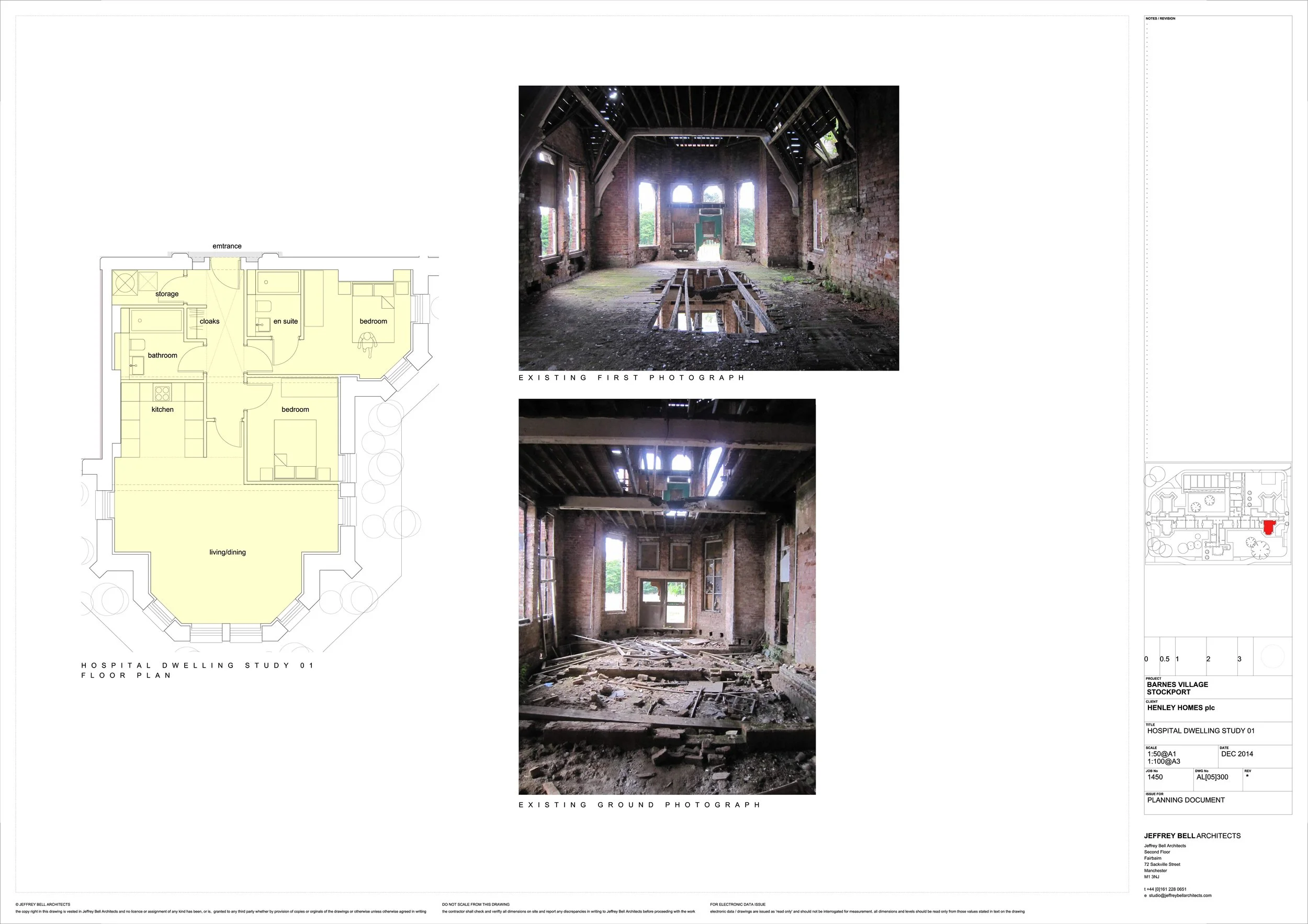
Task: Click the 'emtrance' label above the door
Action: (227, 246)
